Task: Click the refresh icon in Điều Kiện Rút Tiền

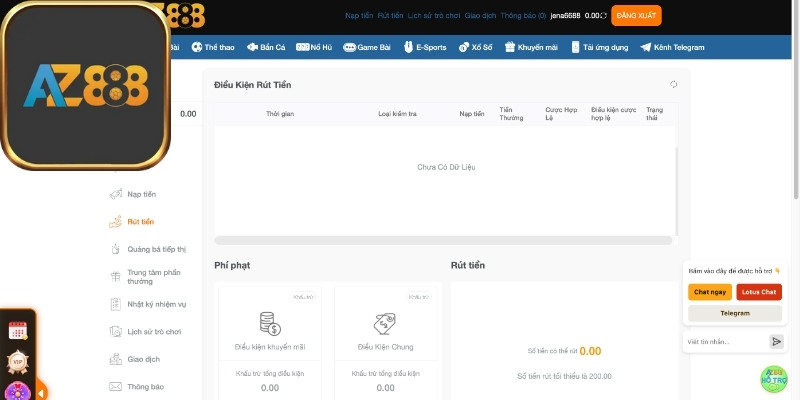Action: (673, 85)
